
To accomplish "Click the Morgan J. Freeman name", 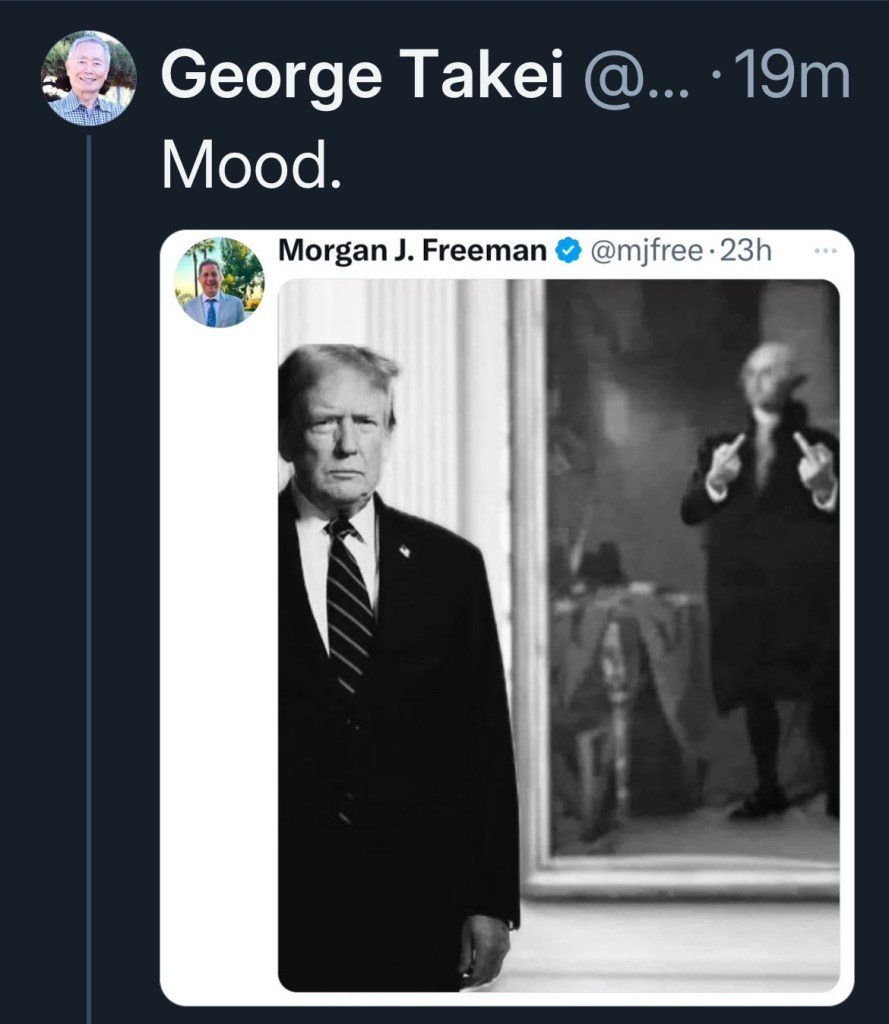I will pos(412,251).
